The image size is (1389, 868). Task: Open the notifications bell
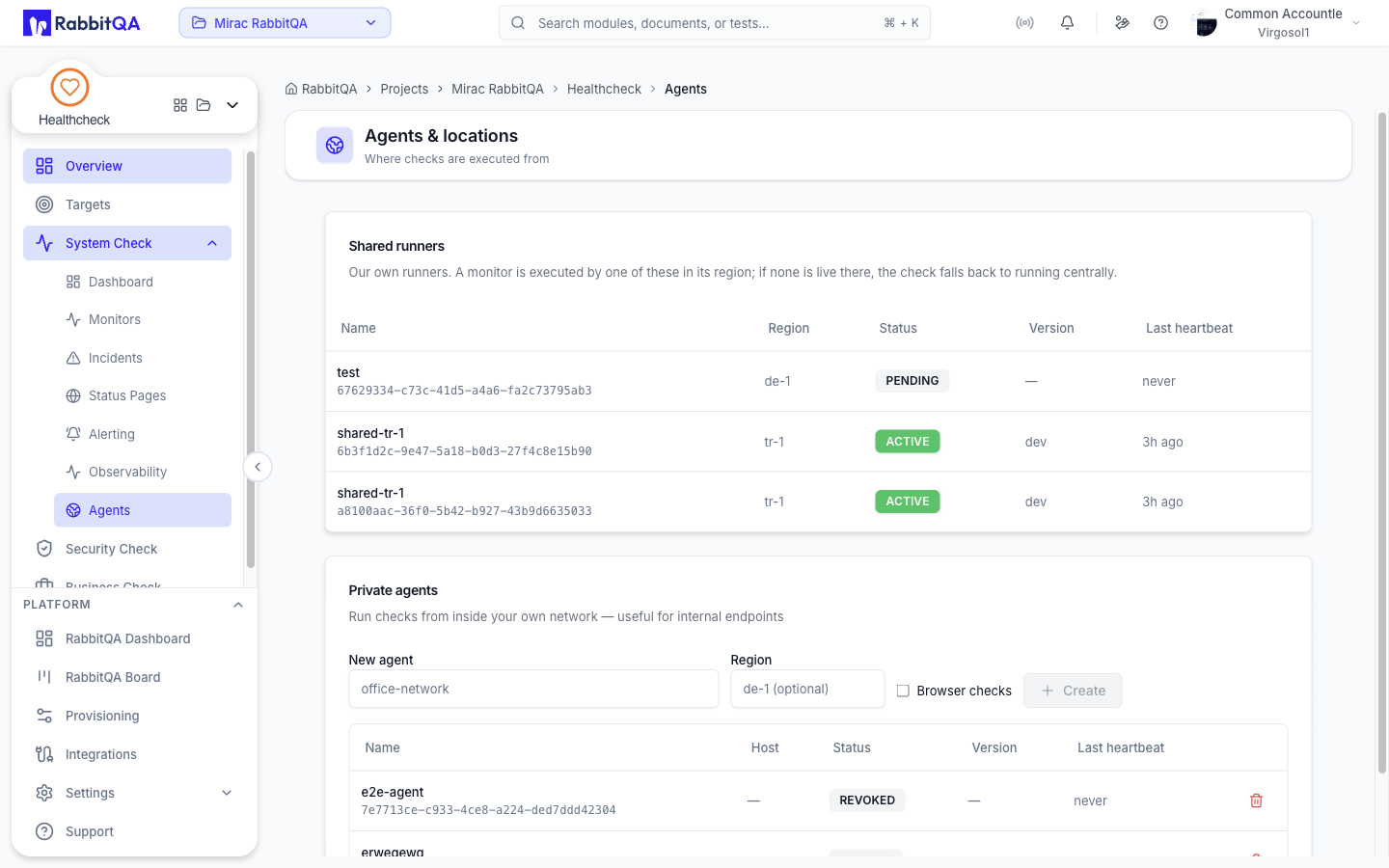click(1067, 23)
